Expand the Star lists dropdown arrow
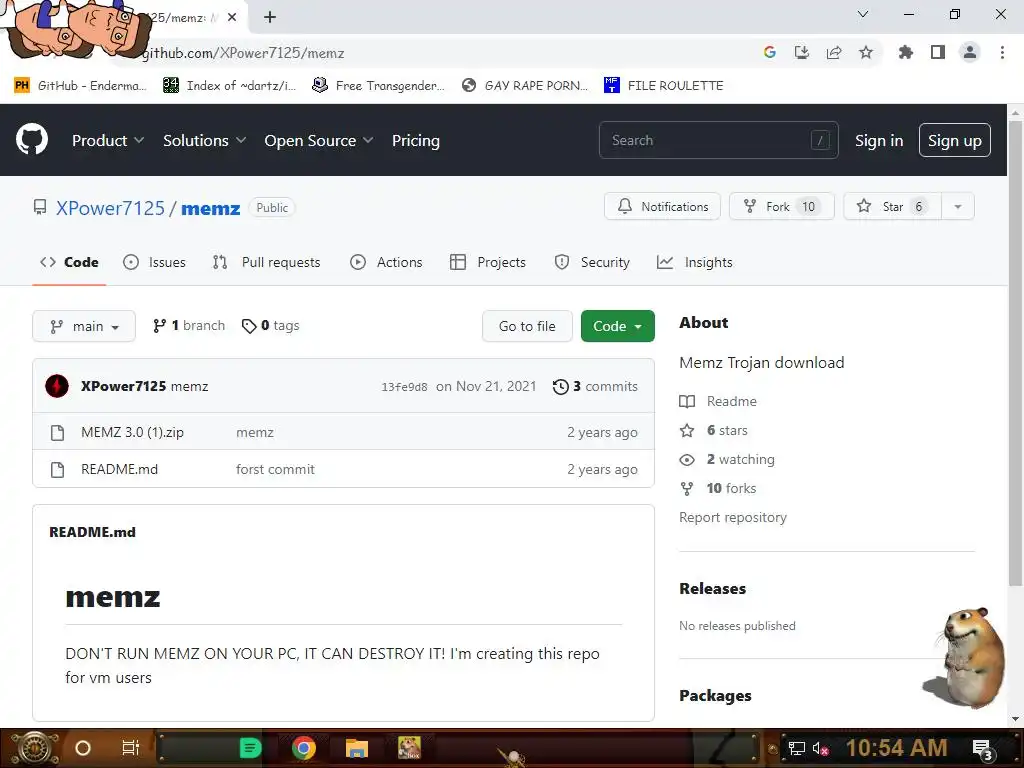The height and width of the screenshot is (768, 1024). (x=958, y=206)
